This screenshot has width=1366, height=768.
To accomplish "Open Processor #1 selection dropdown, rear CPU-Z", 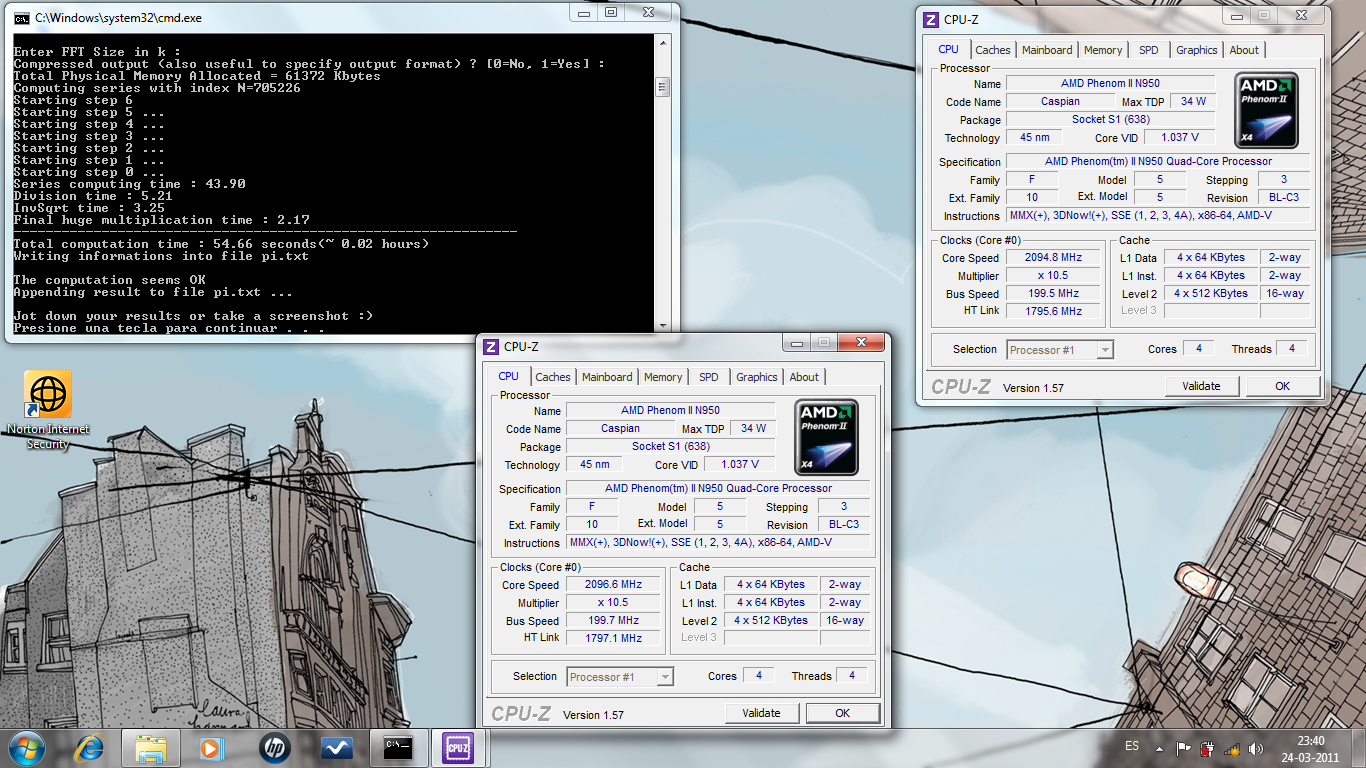I will click(1060, 350).
